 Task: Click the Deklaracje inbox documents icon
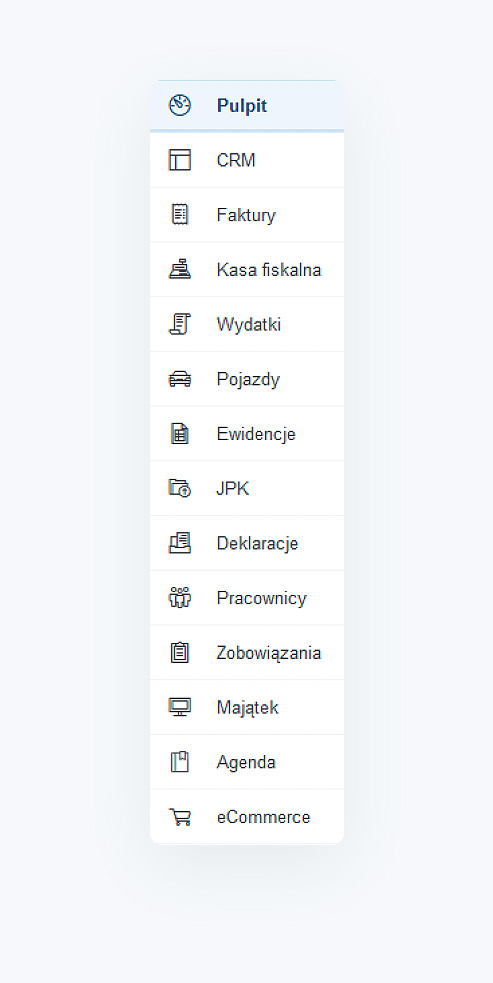180,543
